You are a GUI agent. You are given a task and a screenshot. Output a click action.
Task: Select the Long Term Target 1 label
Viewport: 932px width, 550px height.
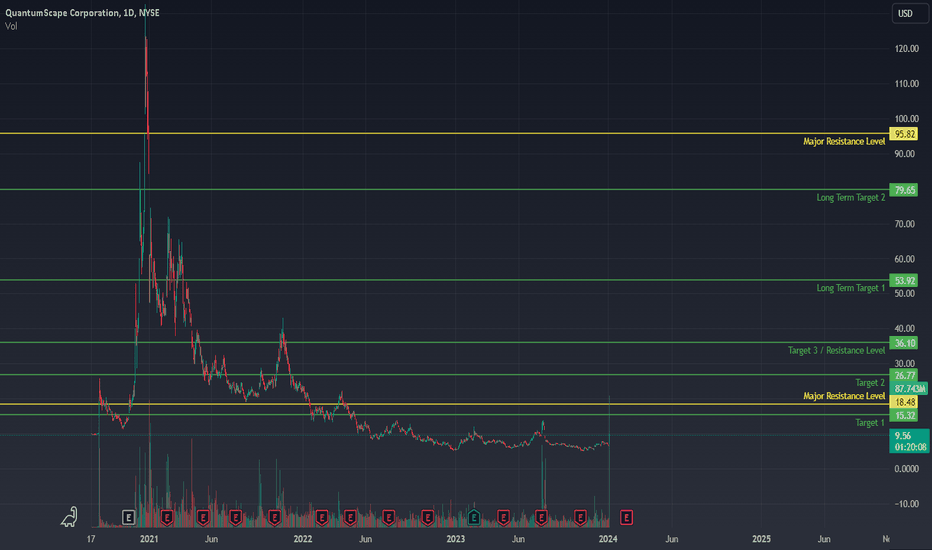click(851, 288)
